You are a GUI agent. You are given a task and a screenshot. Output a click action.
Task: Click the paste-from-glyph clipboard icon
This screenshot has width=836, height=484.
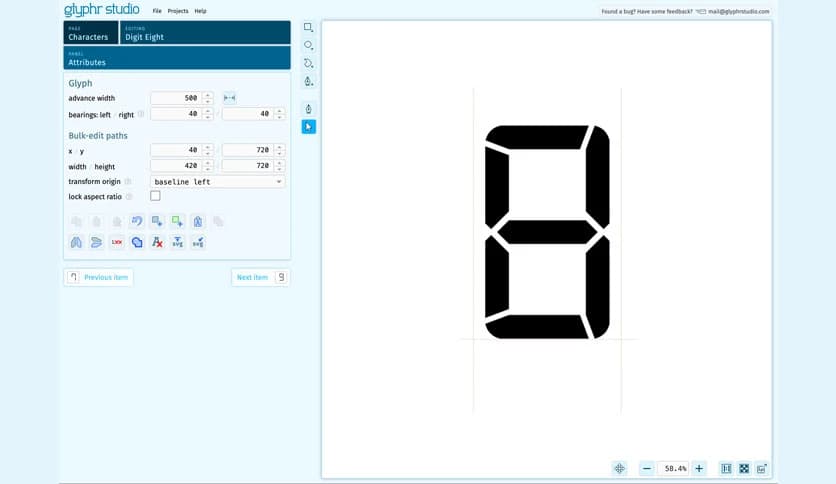pos(198,221)
